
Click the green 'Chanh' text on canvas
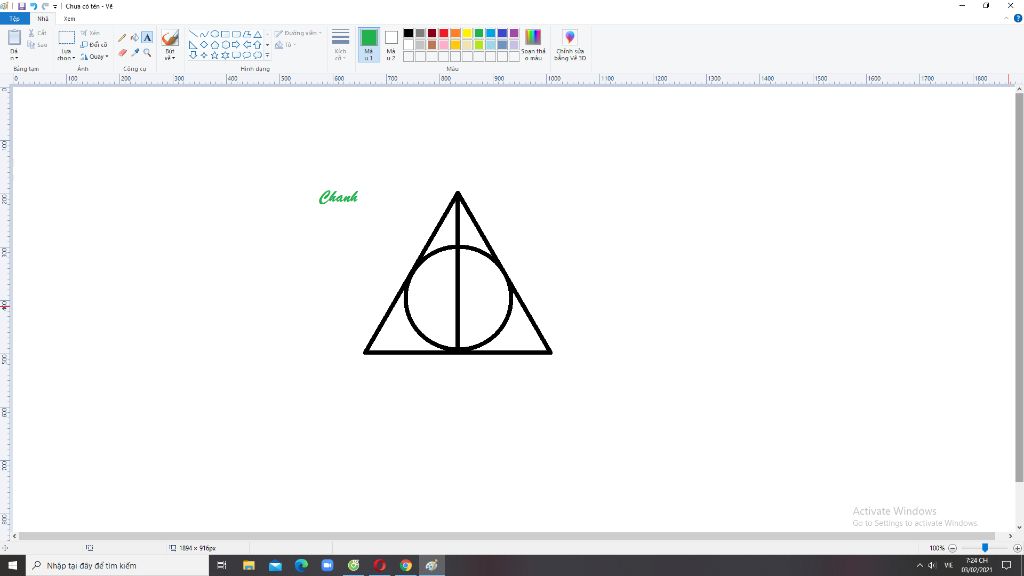(338, 197)
